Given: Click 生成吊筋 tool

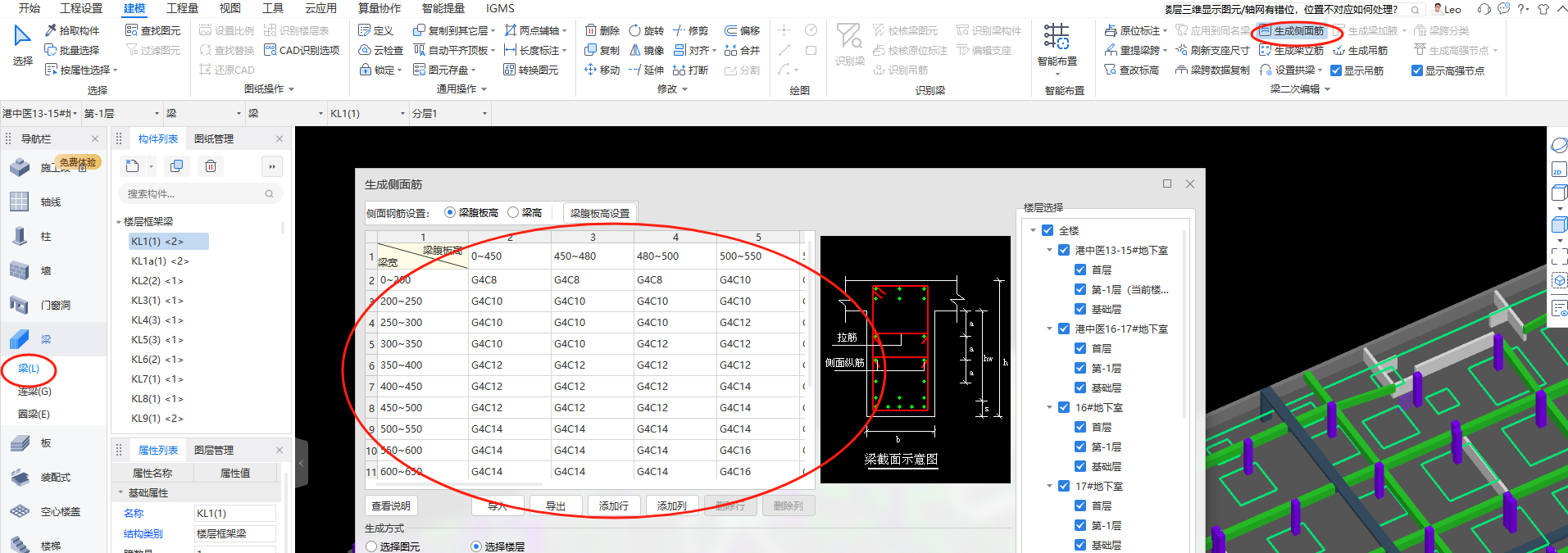Looking at the screenshot, I should [x=1361, y=50].
